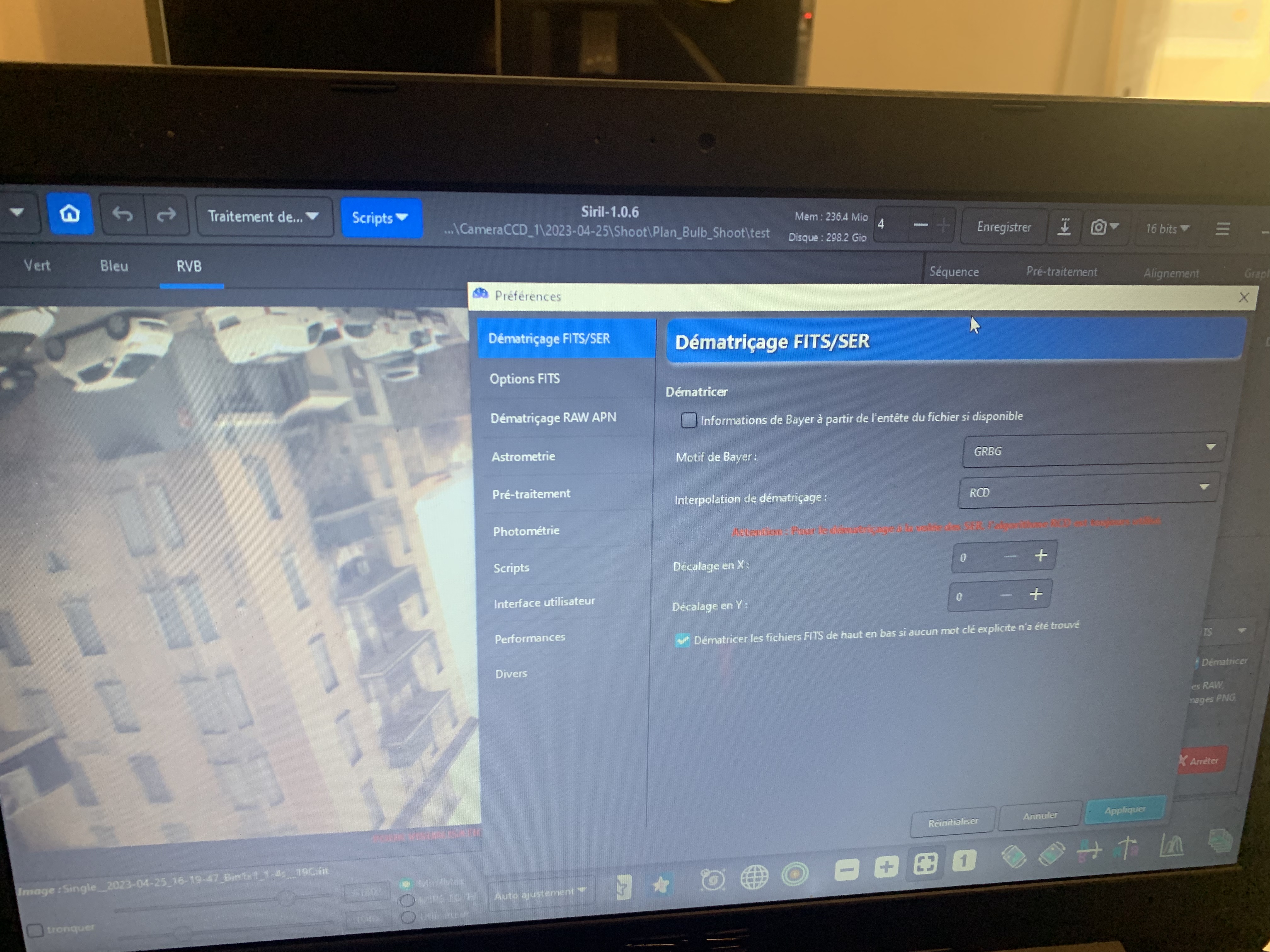Click the leftmost dropdown arrow in header bar
The height and width of the screenshot is (952, 1270).
(x=17, y=212)
